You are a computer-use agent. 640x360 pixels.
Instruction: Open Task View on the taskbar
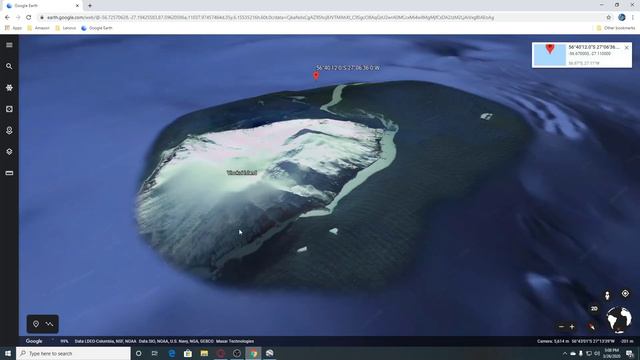[x=155, y=353]
